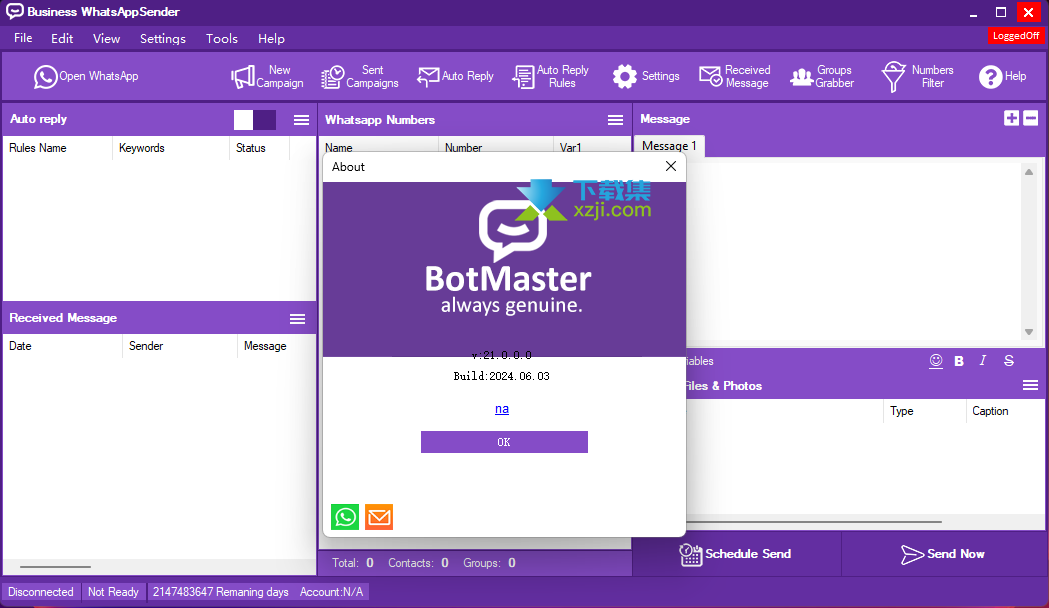Click the Files & Photos horizontal scrollbar
The width and height of the screenshot is (1049, 608).
[814, 521]
